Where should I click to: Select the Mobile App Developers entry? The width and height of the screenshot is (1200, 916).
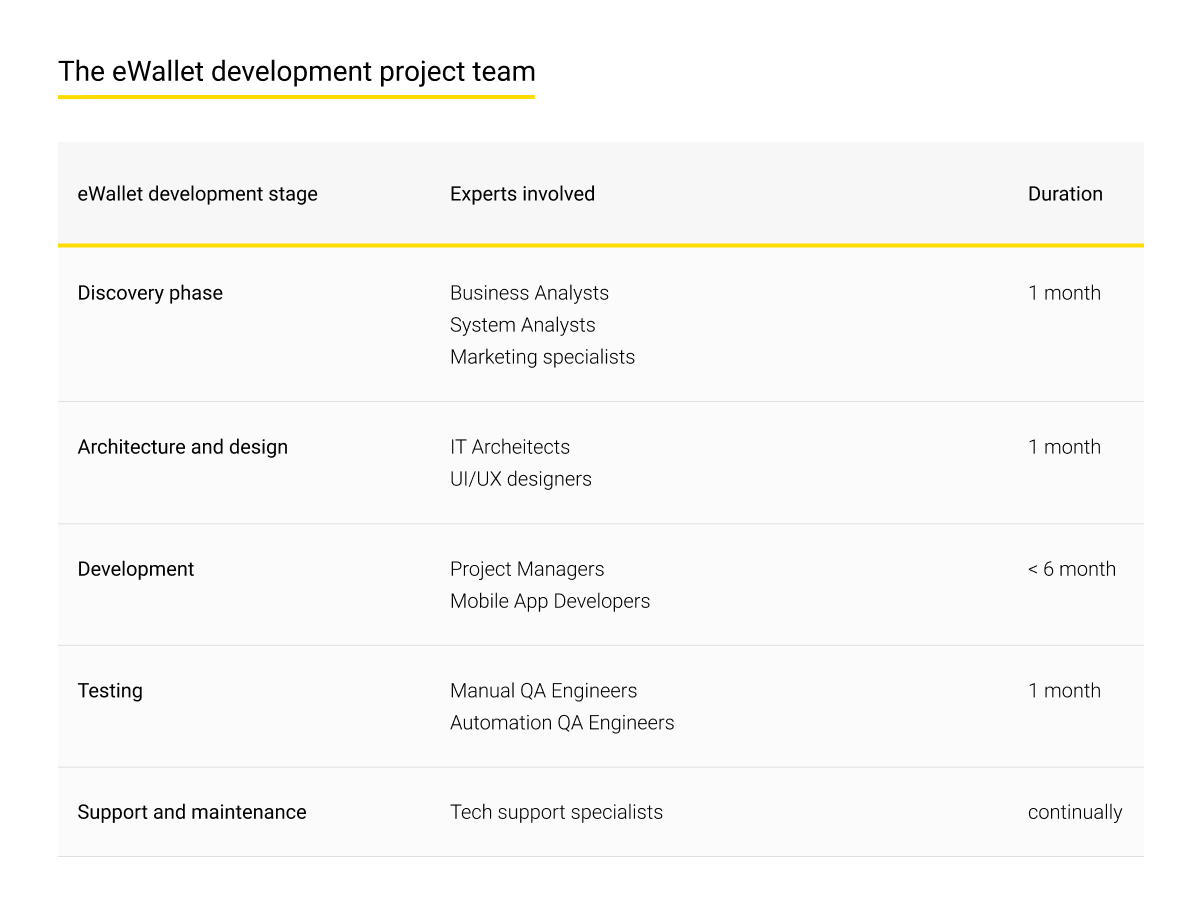[550, 601]
